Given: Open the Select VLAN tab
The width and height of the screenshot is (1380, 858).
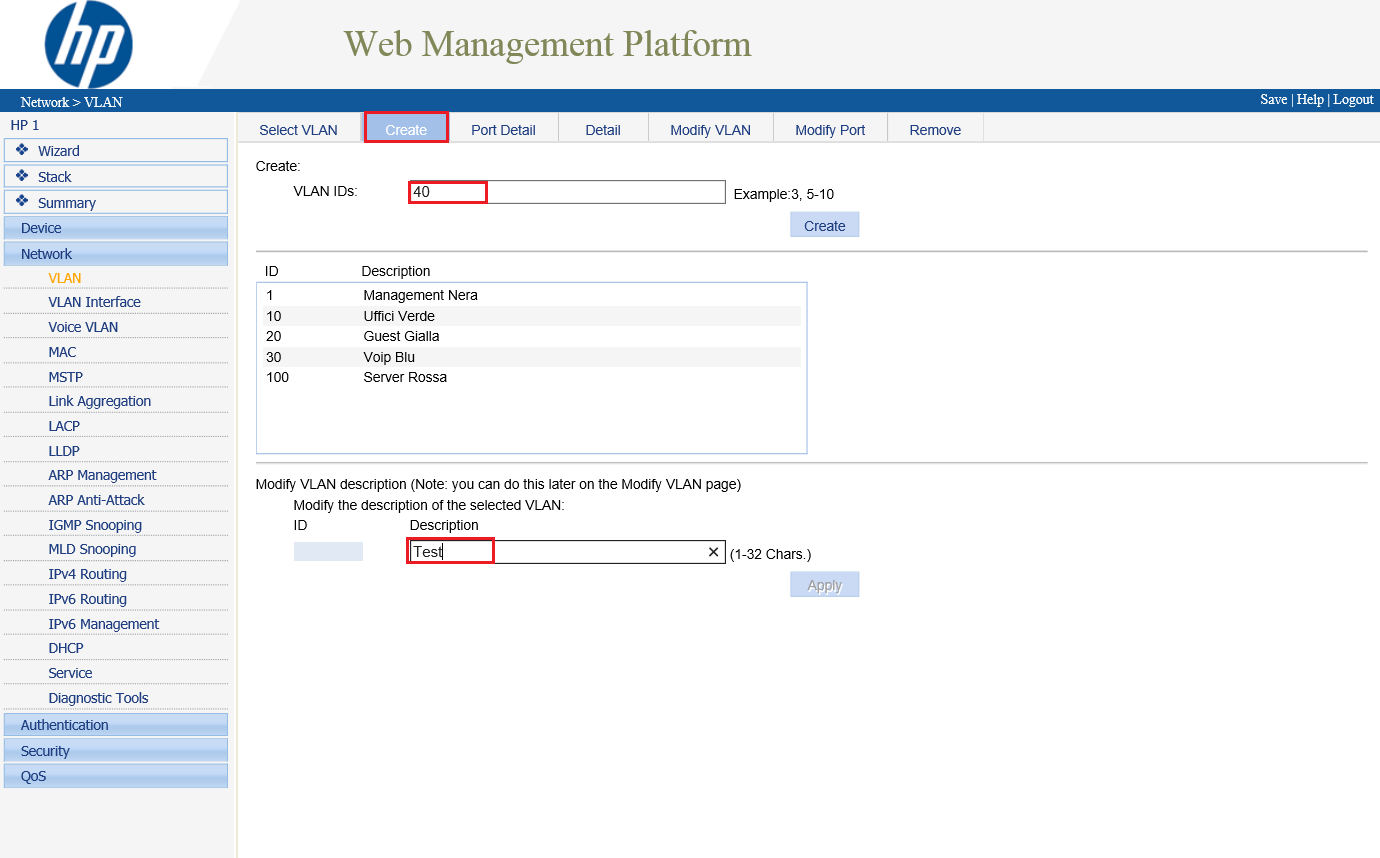Looking at the screenshot, I should [298, 130].
